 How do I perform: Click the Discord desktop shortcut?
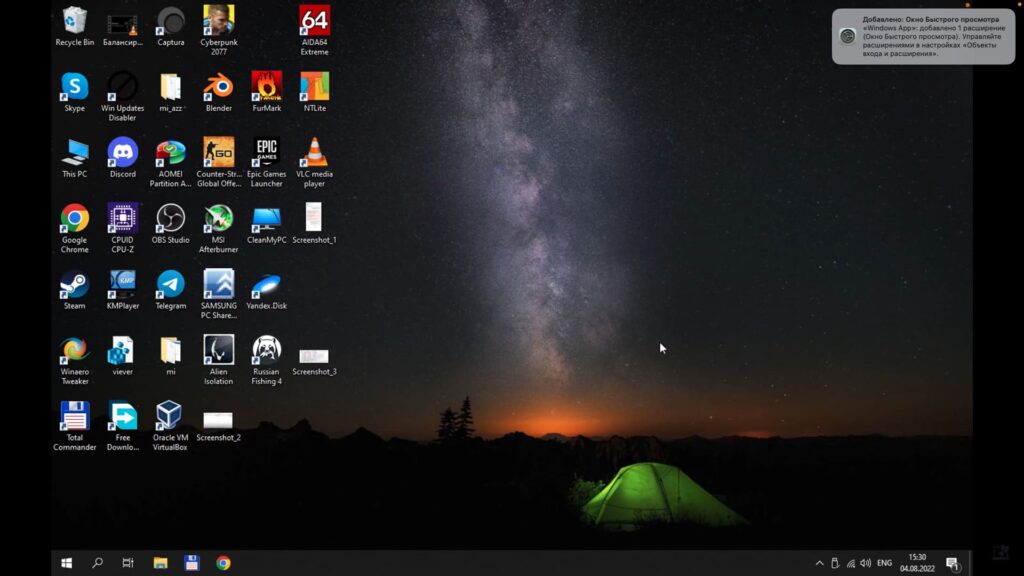(x=122, y=153)
